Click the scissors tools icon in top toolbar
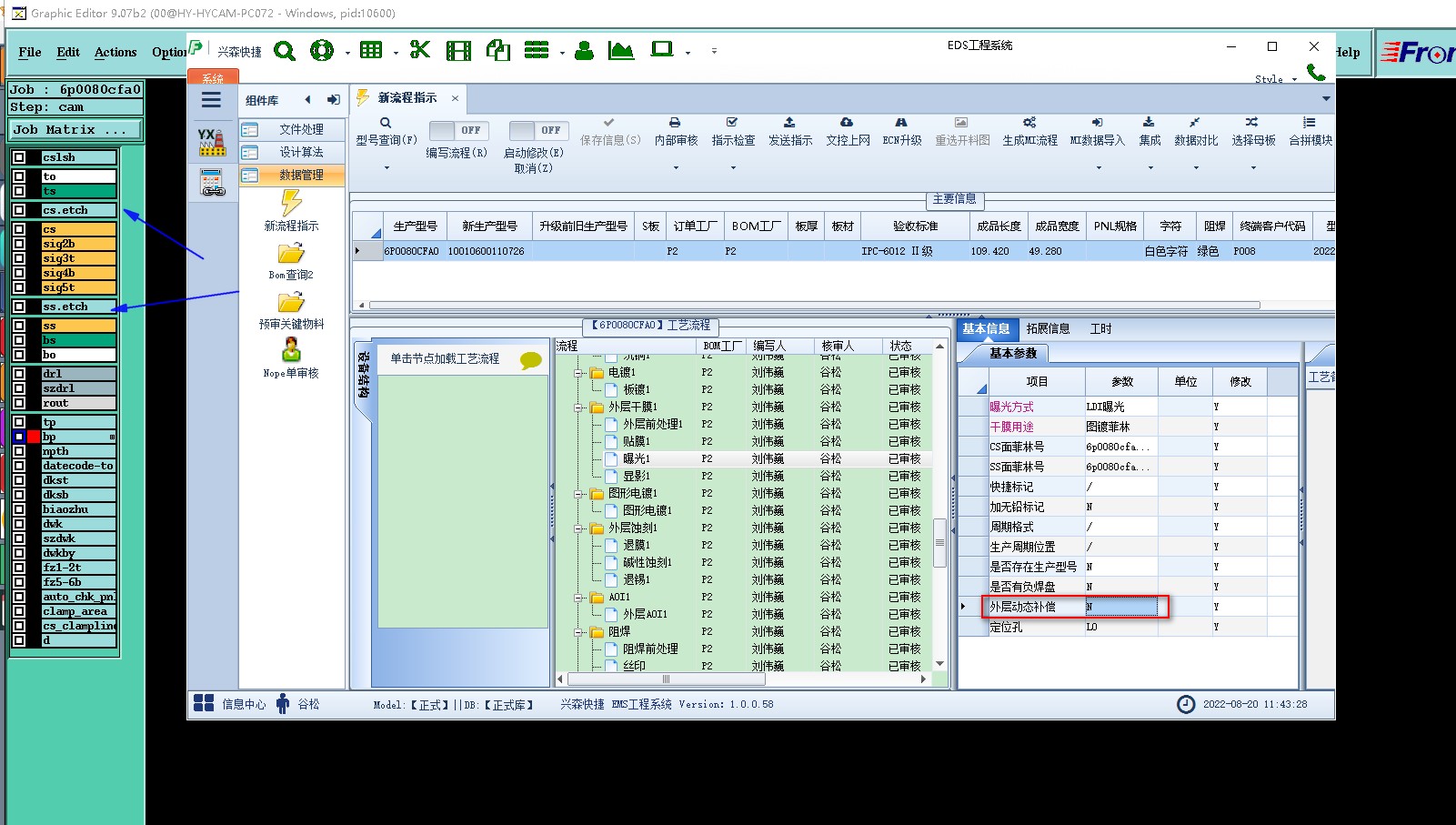This screenshot has height=825, width=1456. point(420,50)
